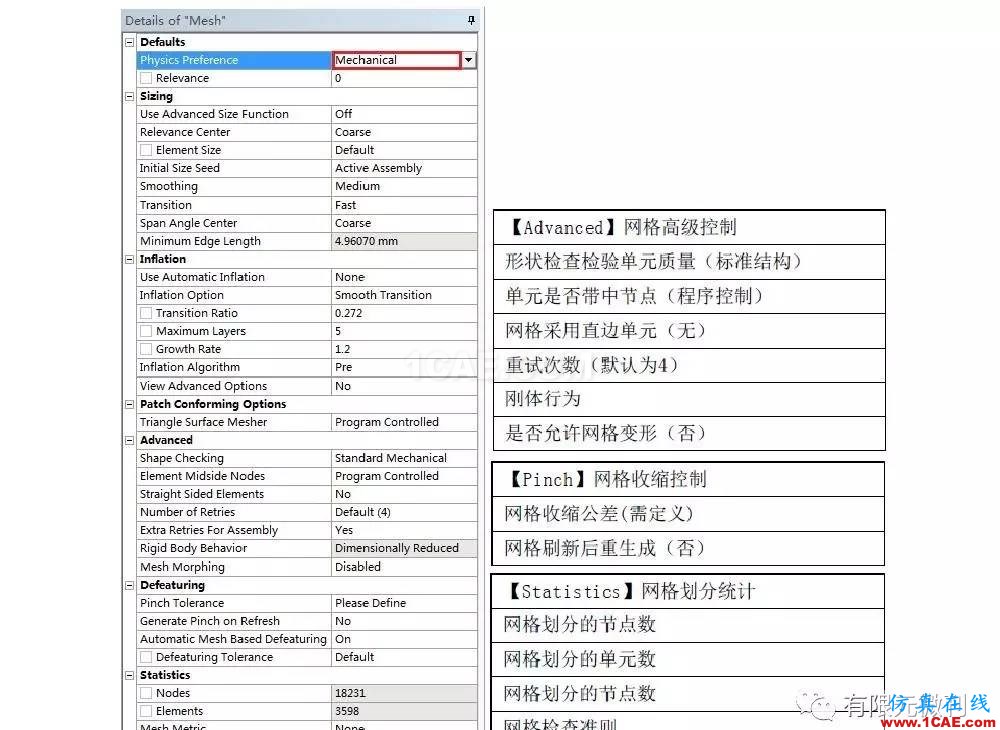
Task: Select Span Angle Center value Coarse
Action: 404,223
